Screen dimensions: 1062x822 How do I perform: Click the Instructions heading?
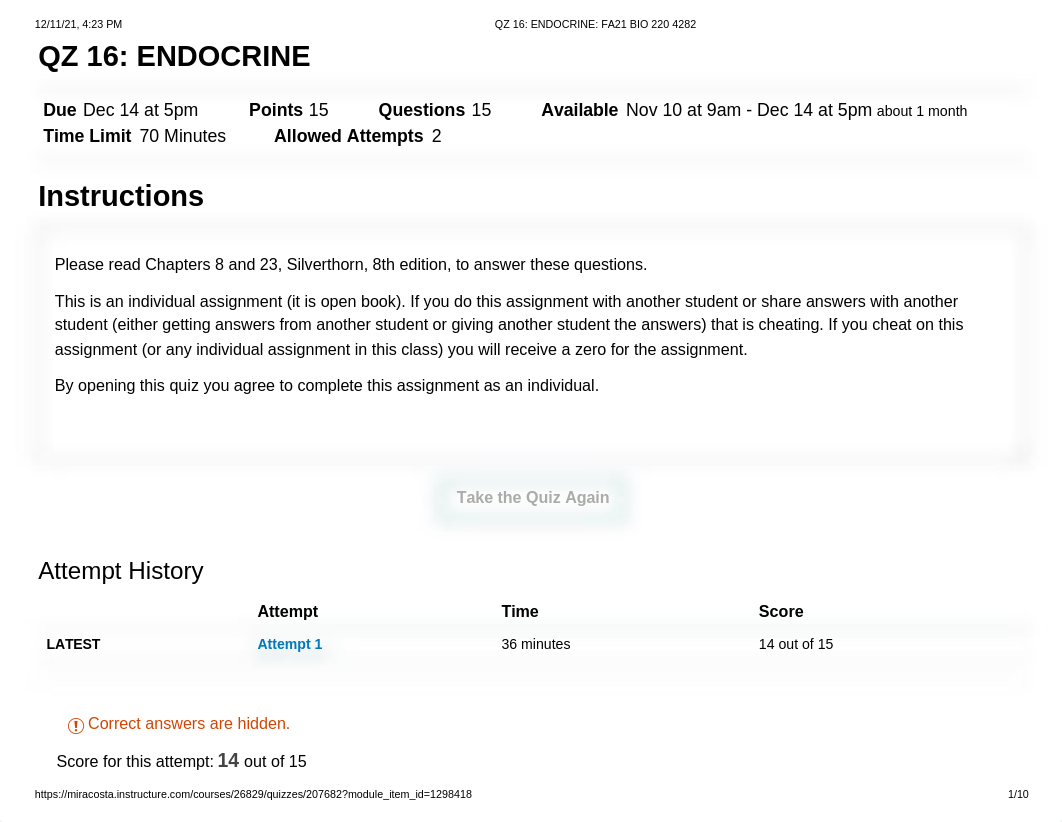[x=121, y=196]
